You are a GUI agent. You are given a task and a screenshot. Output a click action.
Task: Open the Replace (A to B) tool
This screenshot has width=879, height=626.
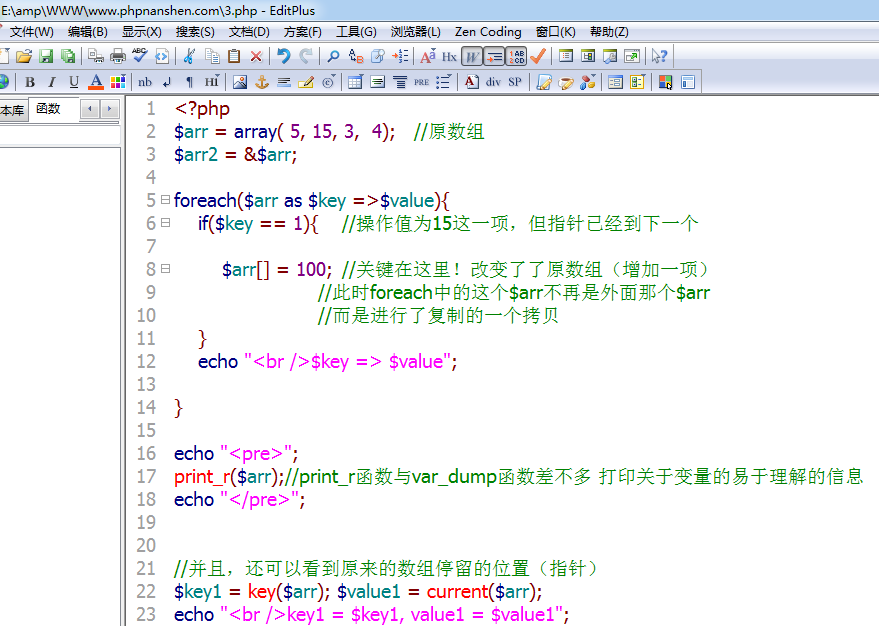tap(355, 56)
